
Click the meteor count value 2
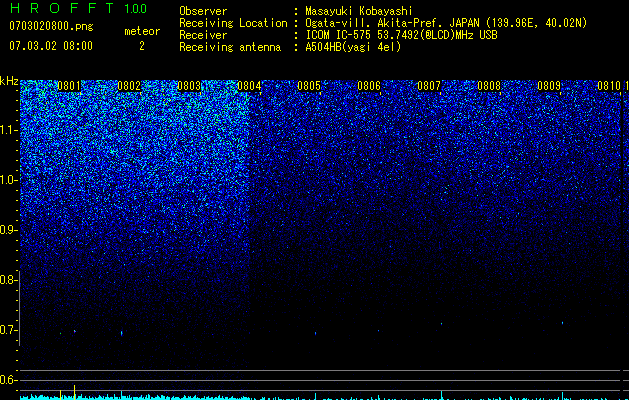point(142,46)
